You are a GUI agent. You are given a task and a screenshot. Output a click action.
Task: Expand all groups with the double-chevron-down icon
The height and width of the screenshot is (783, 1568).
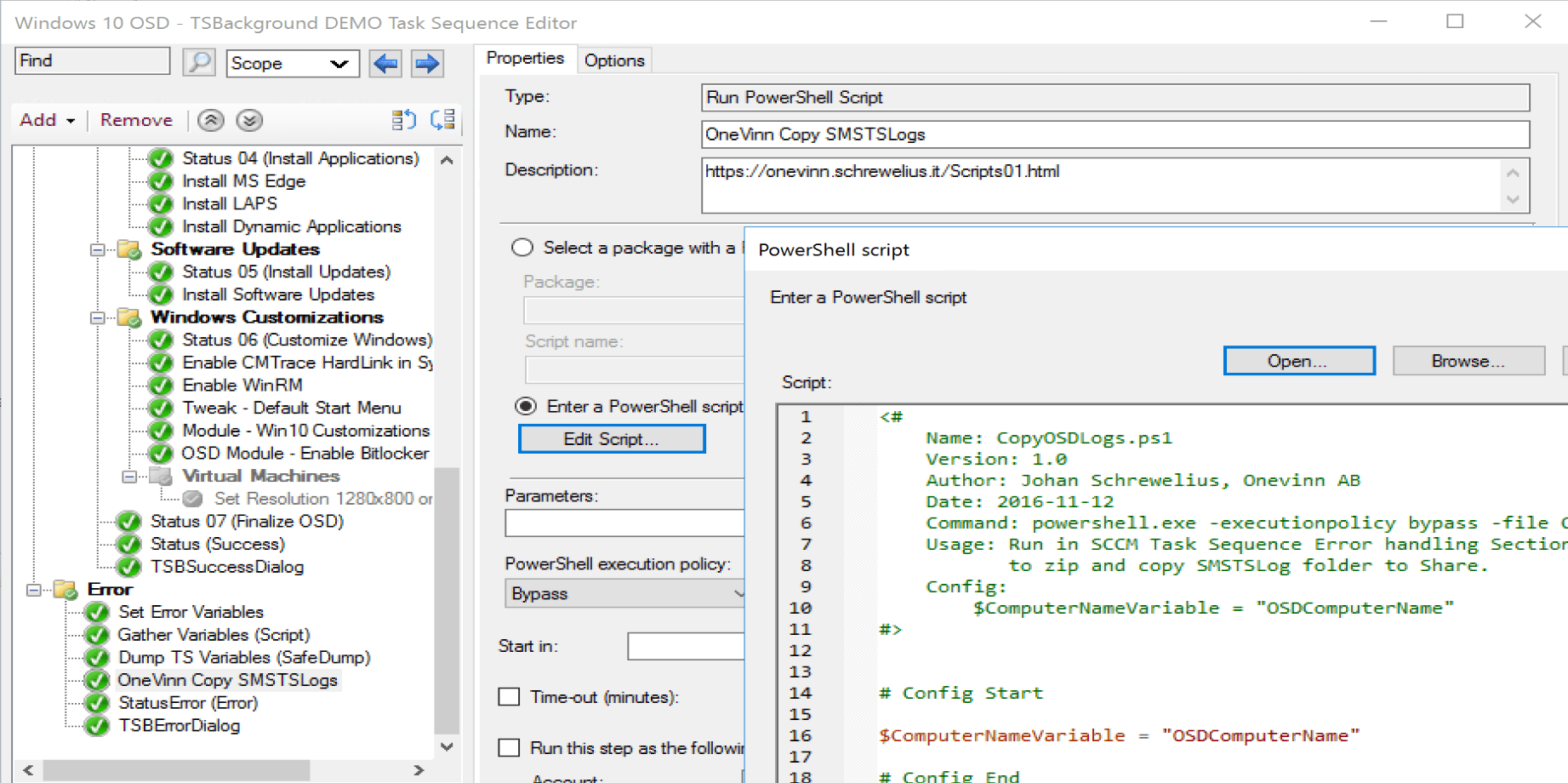(x=248, y=120)
